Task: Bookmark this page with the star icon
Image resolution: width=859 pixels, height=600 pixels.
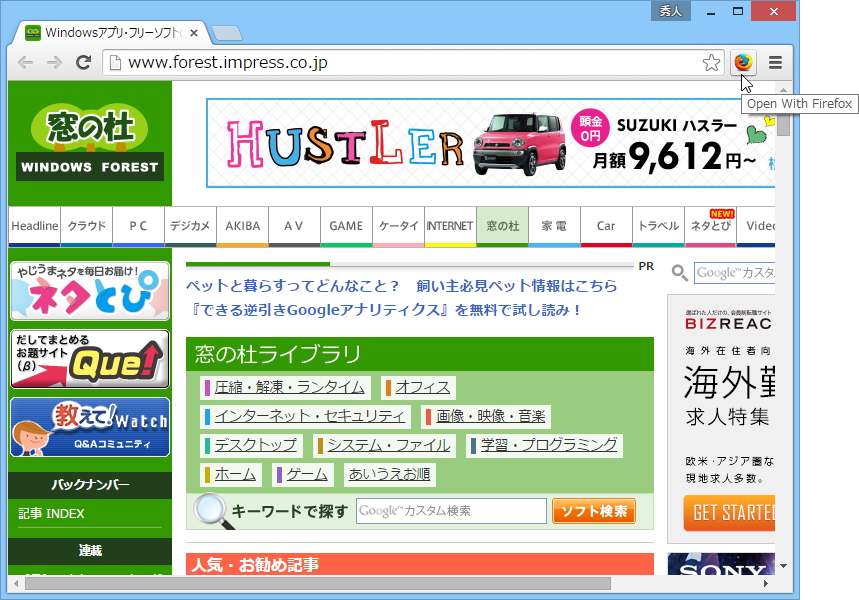Action: pyautogui.click(x=711, y=62)
